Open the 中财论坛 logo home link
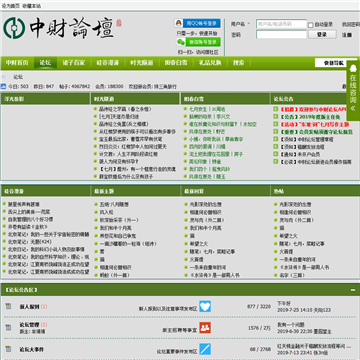The height and width of the screenshot is (360, 360). pos(63,28)
